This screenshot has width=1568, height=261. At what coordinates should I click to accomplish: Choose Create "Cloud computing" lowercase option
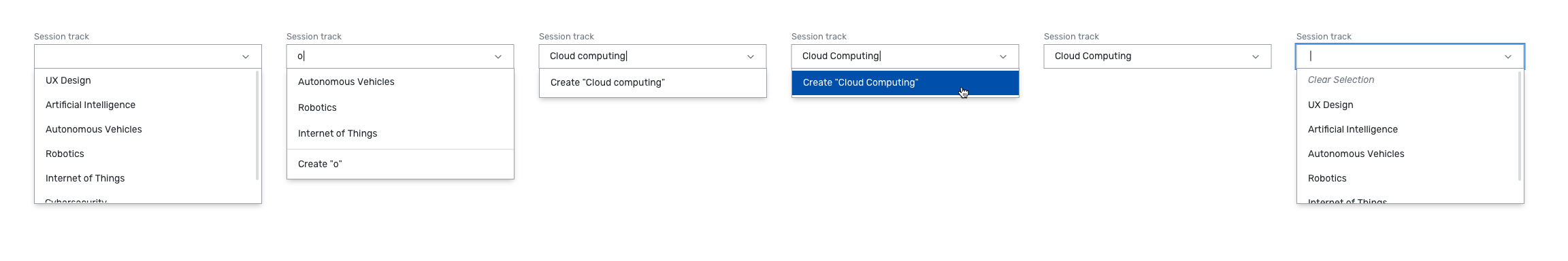tap(653, 82)
